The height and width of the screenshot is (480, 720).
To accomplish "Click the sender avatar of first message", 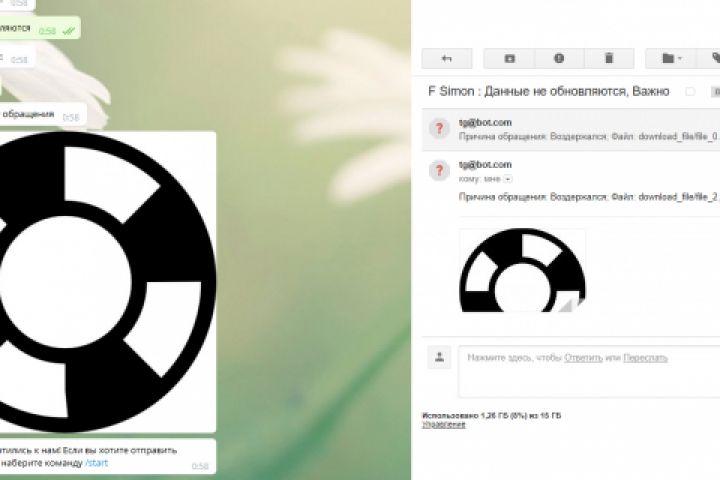I will [x=439, y=128].
